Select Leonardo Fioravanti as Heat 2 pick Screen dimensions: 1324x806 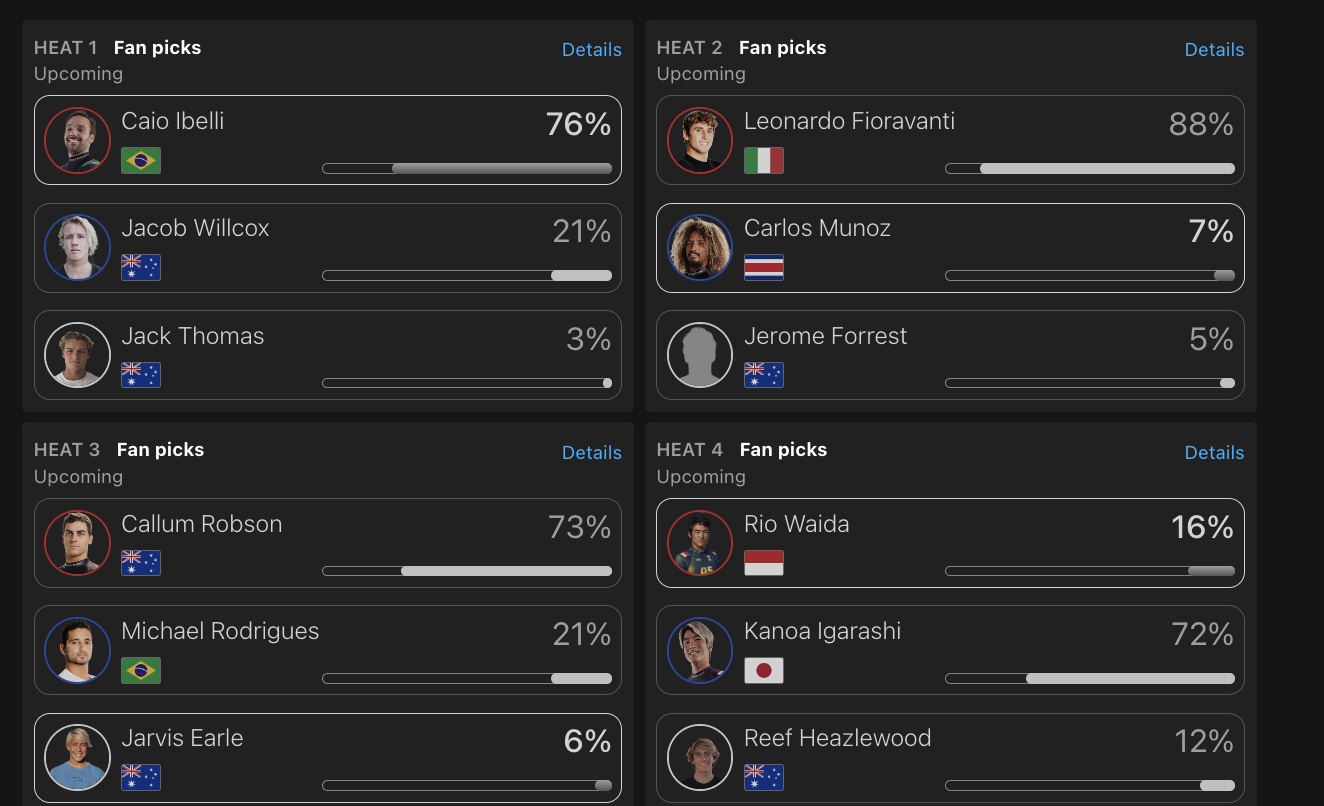pos(950,140)
